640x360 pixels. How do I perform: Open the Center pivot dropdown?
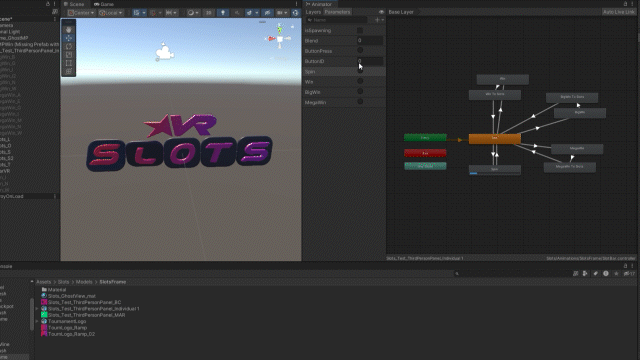[81, 13]
